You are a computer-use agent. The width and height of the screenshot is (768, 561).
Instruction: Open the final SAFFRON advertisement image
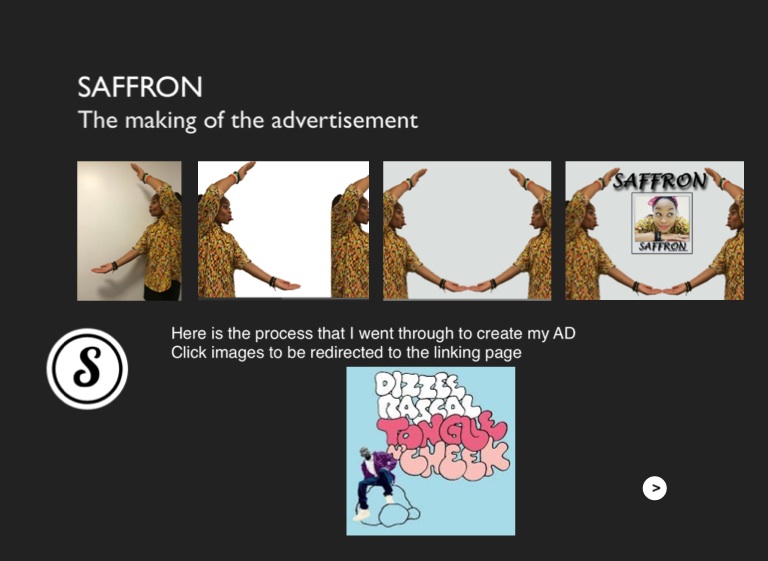click(654, 230)
